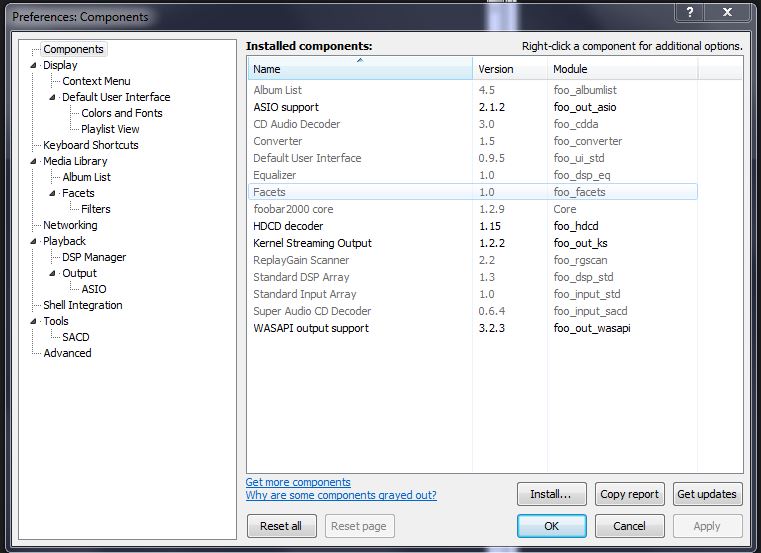Viewport: 761px width, 553px height.
Task: Open Networking preferences
Action: coord(70,225)
